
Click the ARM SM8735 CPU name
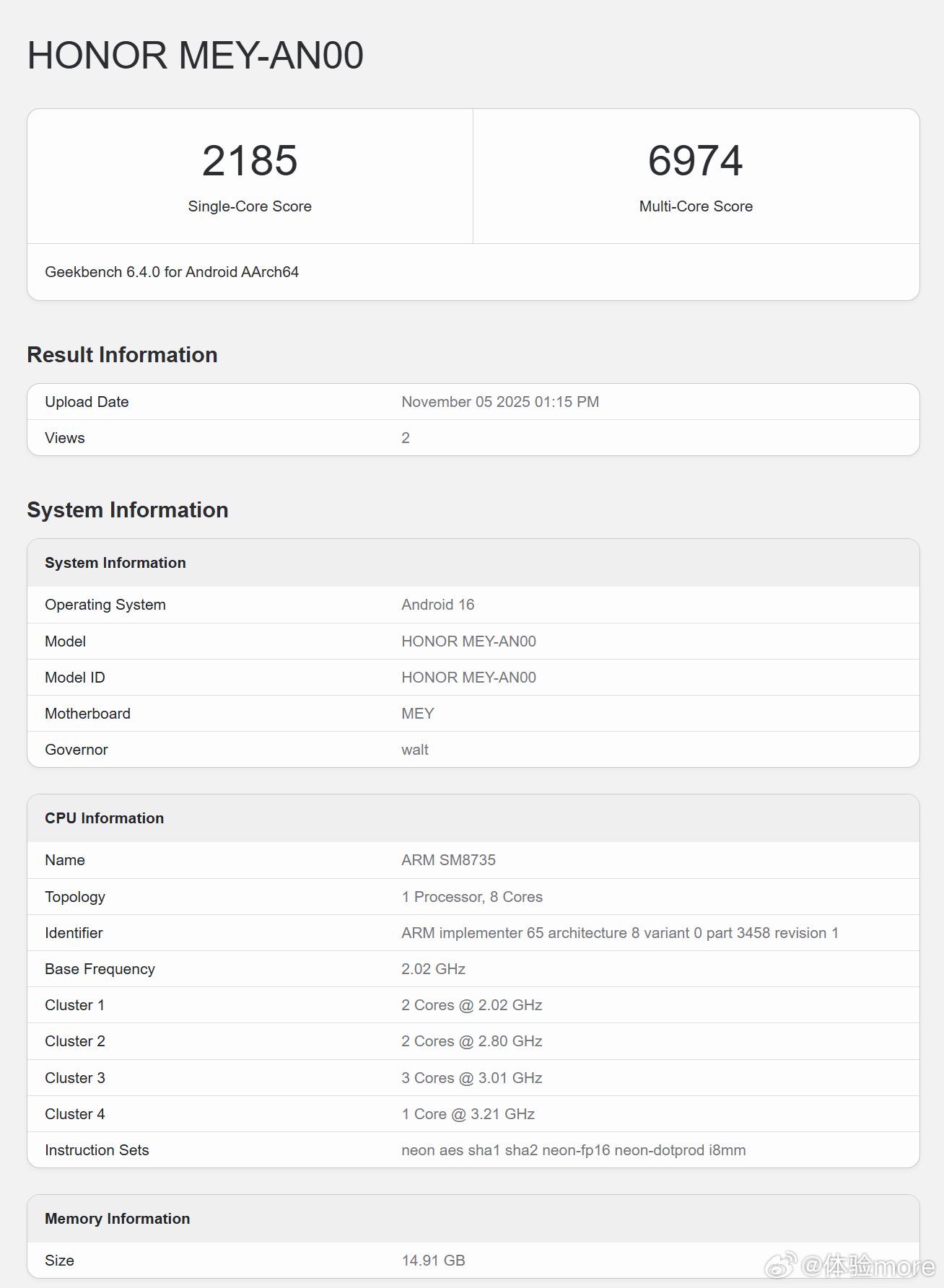[x=448, y=860]
